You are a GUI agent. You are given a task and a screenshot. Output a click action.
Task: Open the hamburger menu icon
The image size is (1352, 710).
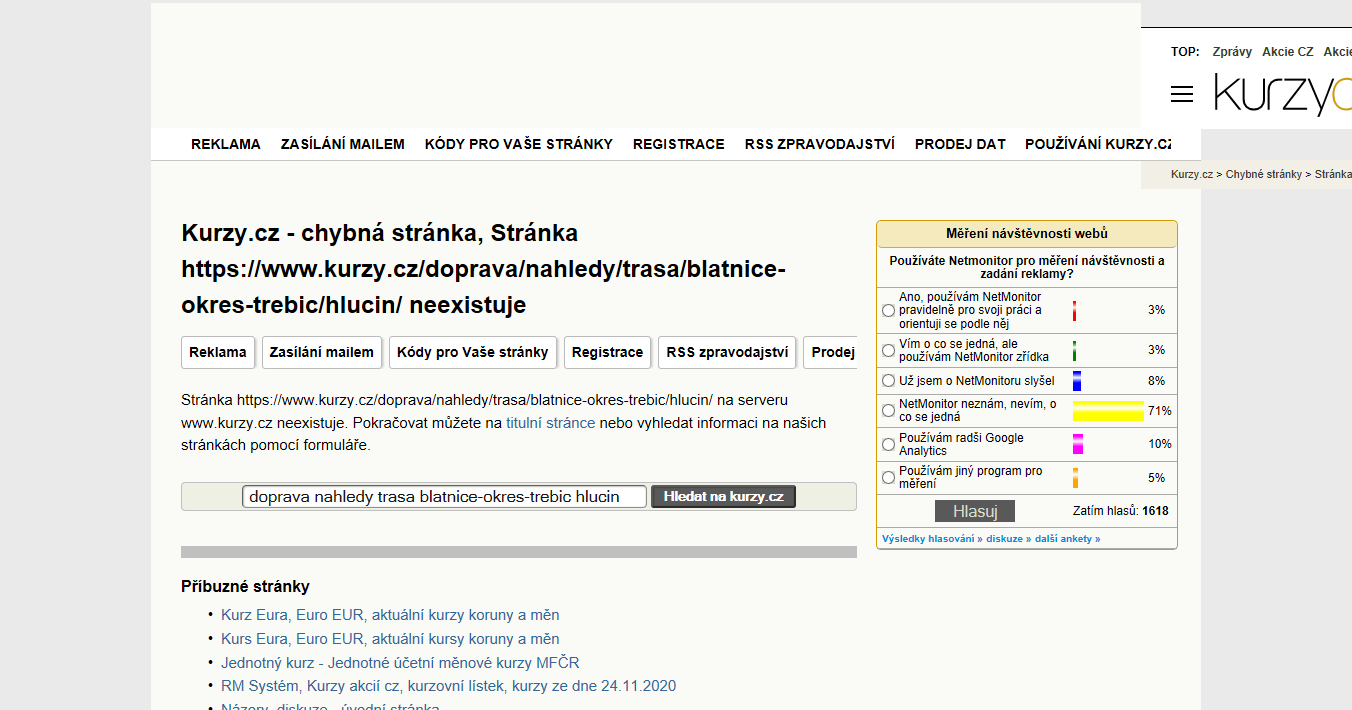pos(1182,94)
